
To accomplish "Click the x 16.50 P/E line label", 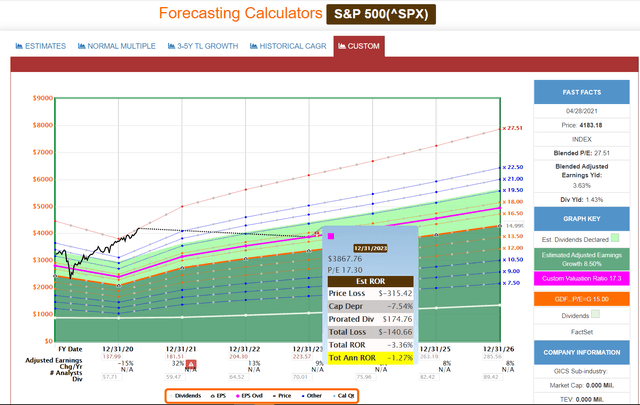I will (x=513, y=213).
